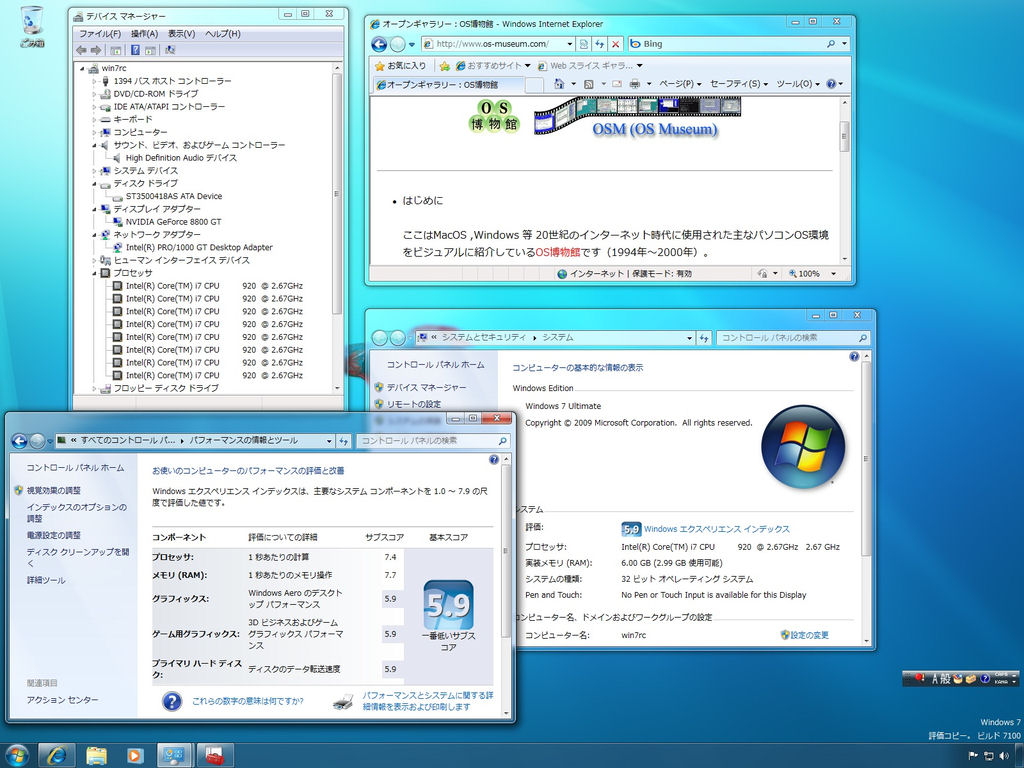Open the Start menu orb

[x=16, y=756]
